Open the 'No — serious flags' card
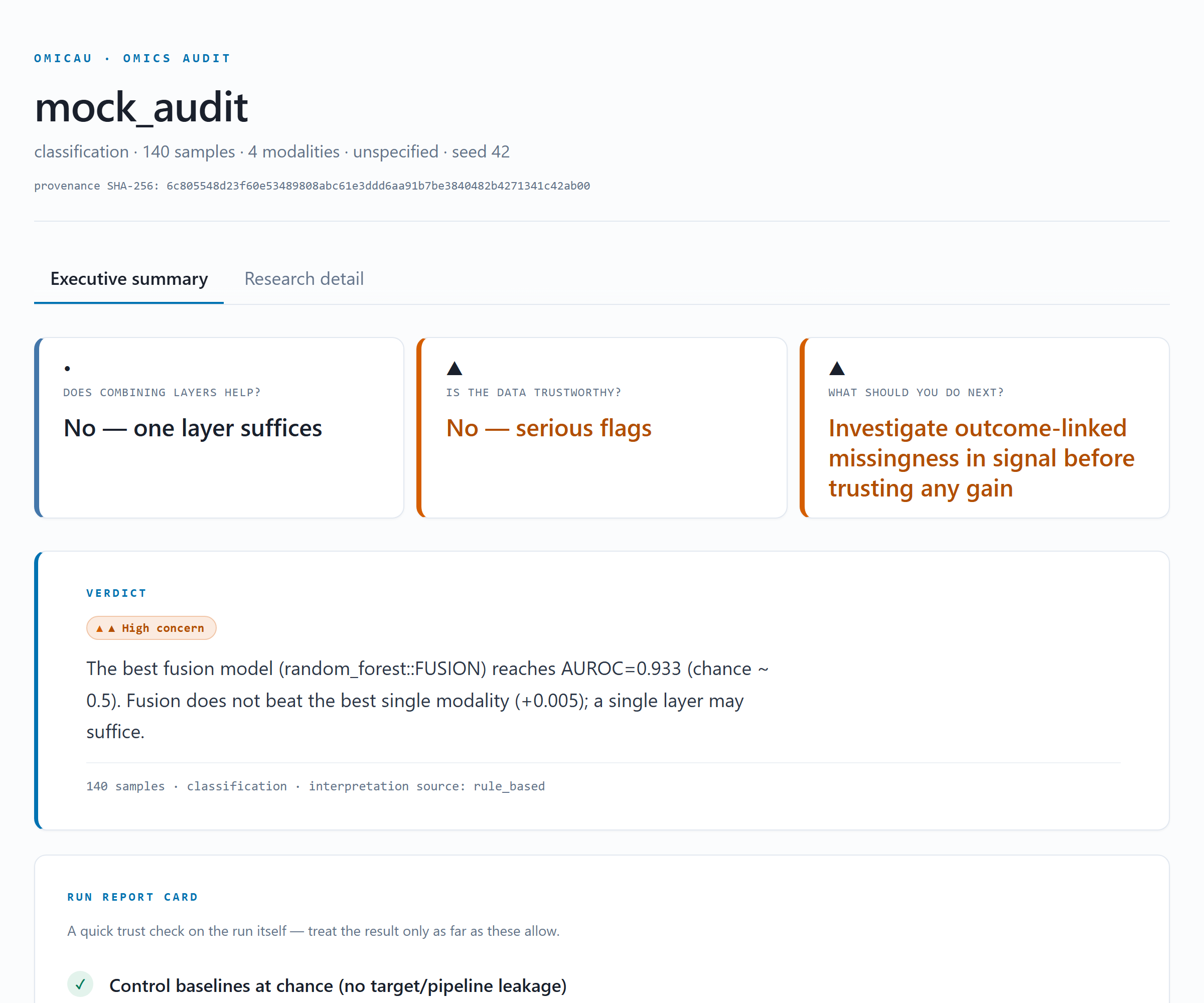1204x1003 pixels. pyautogui.click(x=601, y=428)
